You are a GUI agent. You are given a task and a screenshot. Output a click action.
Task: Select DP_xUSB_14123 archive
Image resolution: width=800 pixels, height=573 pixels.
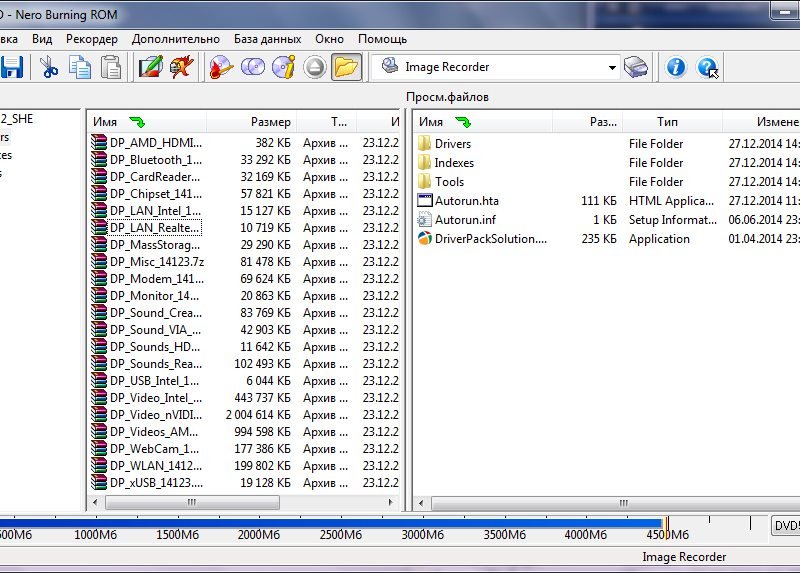pos(156,483)
